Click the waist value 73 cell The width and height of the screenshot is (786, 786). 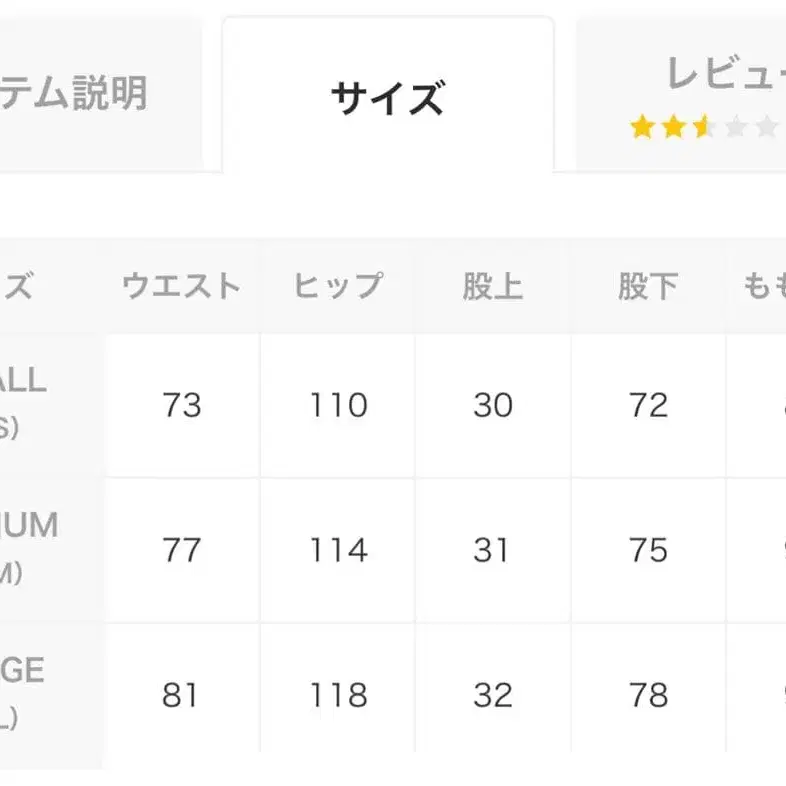coord(182,405)
